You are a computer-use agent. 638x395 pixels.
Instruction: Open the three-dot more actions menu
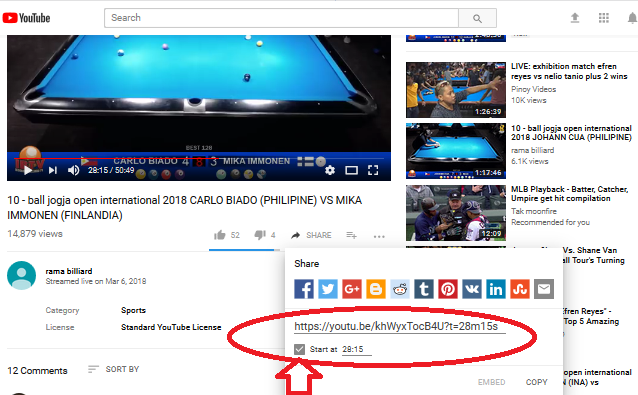tap(379, 236)
